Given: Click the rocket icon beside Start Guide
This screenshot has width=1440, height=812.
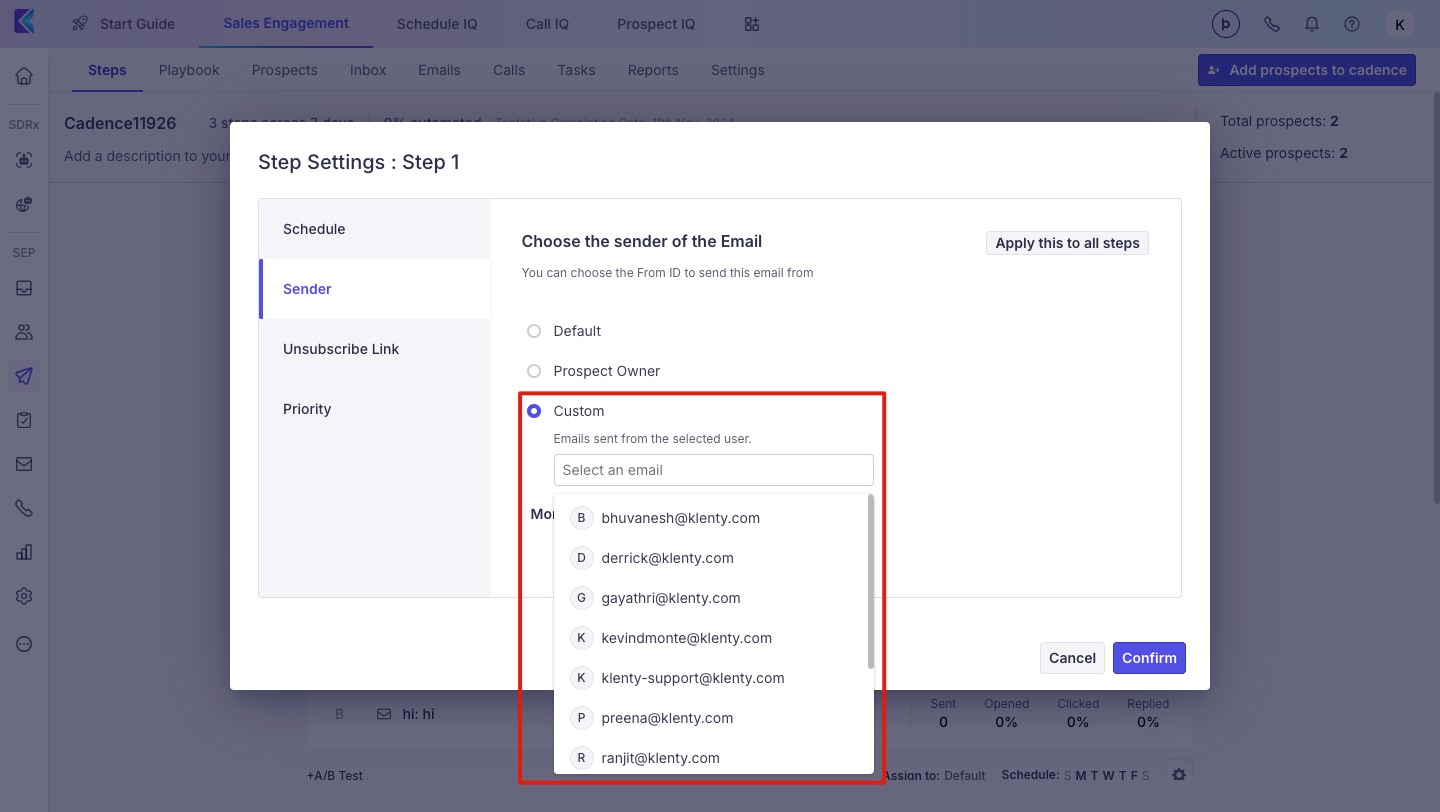Looking at the screenshot, I should [80, 23].
